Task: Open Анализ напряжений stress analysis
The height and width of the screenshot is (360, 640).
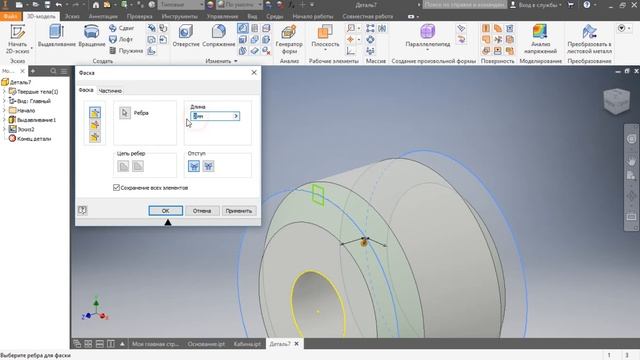Action: coord(540,40)
